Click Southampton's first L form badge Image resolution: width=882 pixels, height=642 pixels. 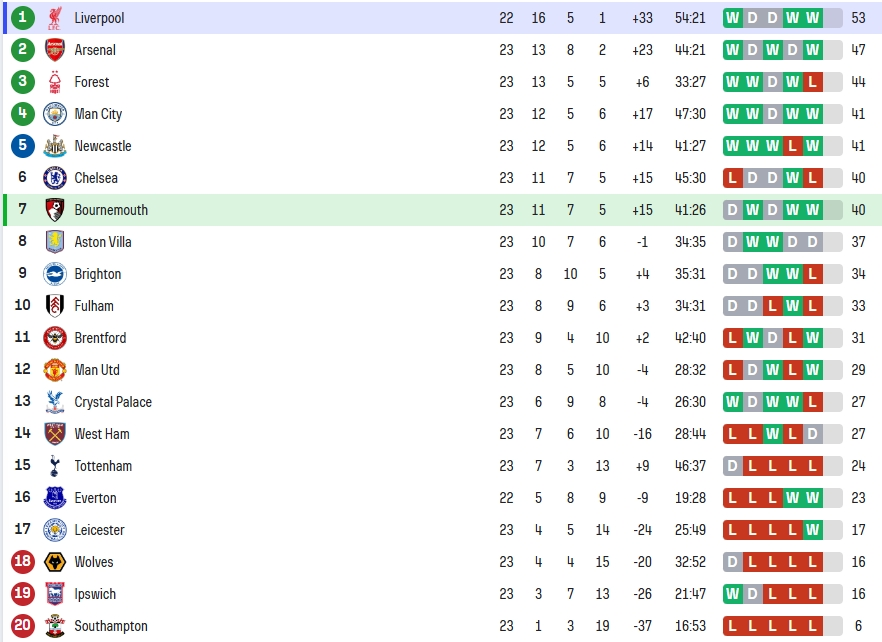click(732, 626)
